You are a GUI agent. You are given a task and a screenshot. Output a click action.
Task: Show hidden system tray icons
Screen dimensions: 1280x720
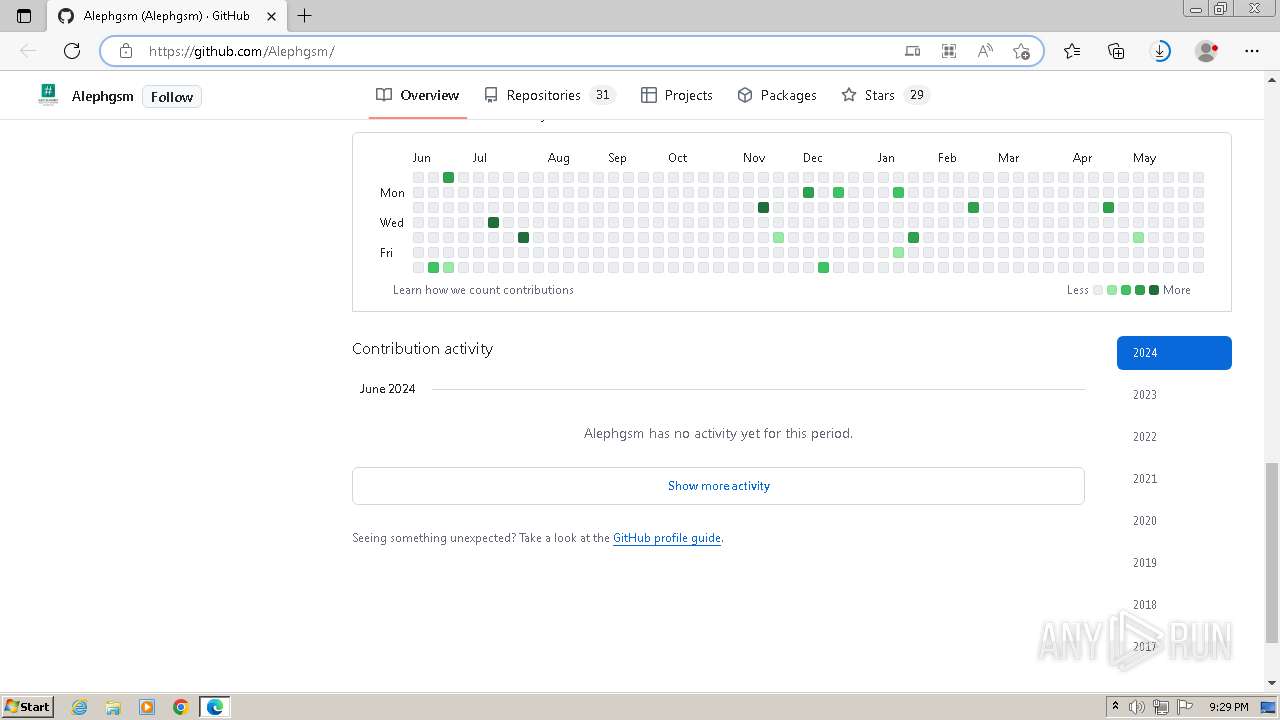click(1115, 707)
